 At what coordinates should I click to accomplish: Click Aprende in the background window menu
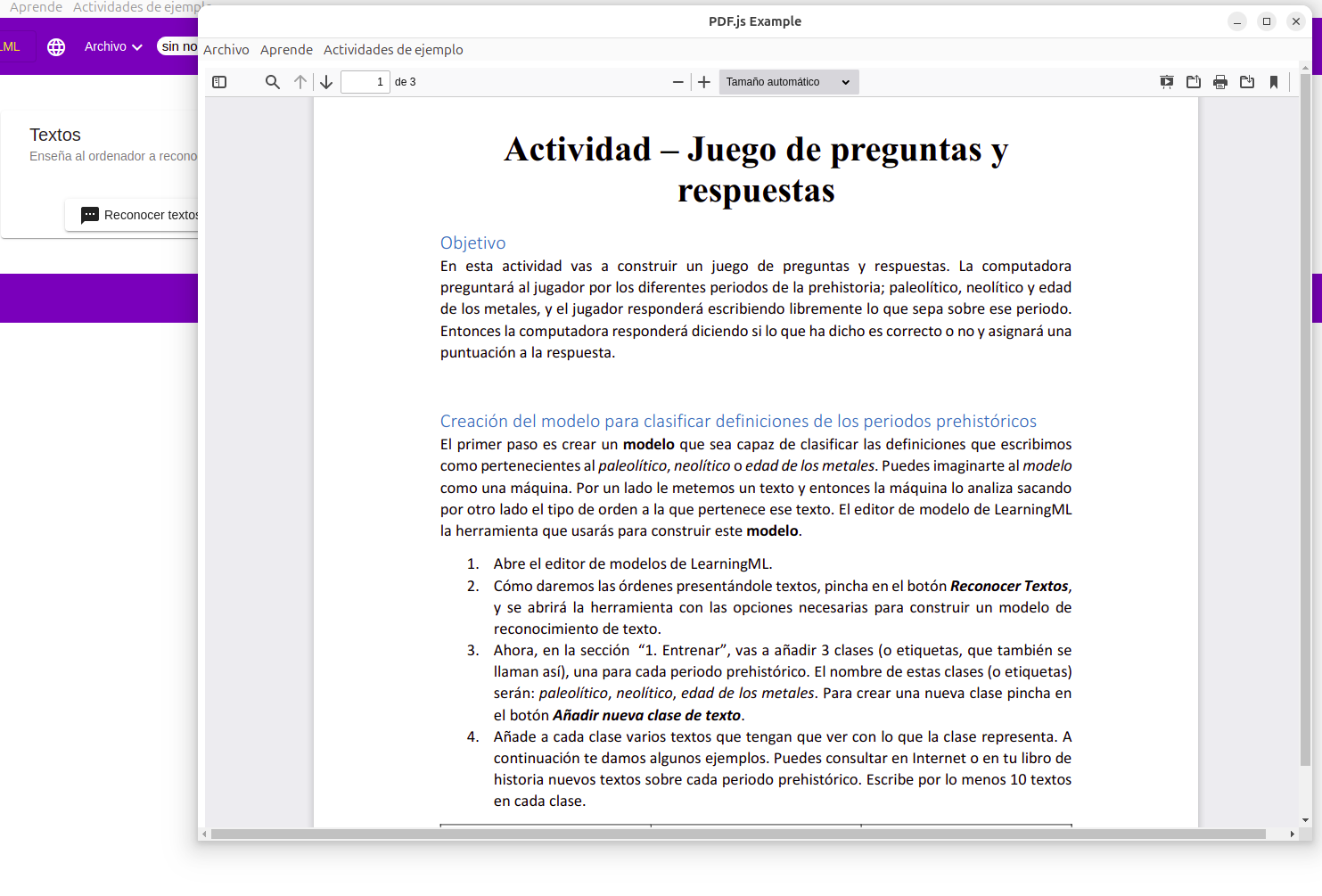(36, 7)
